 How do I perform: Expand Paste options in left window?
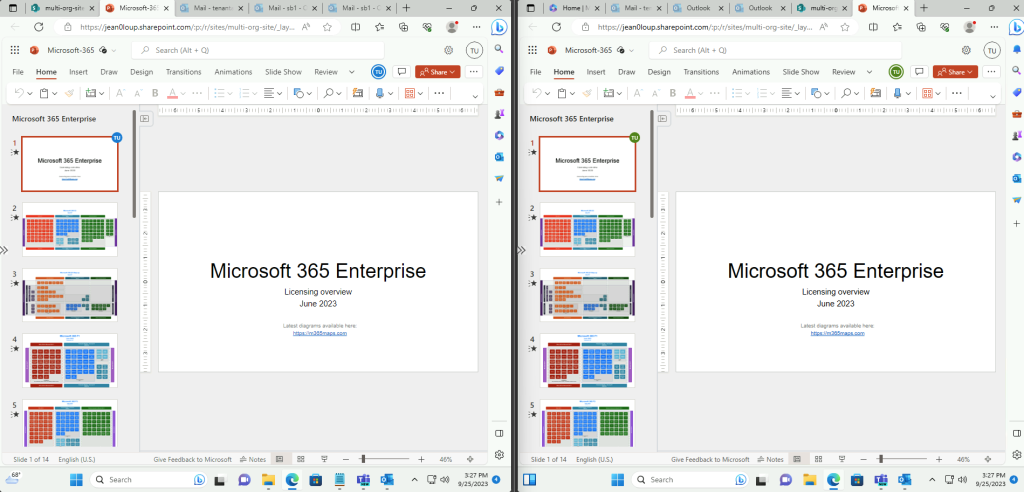click(x=55, y=93)
